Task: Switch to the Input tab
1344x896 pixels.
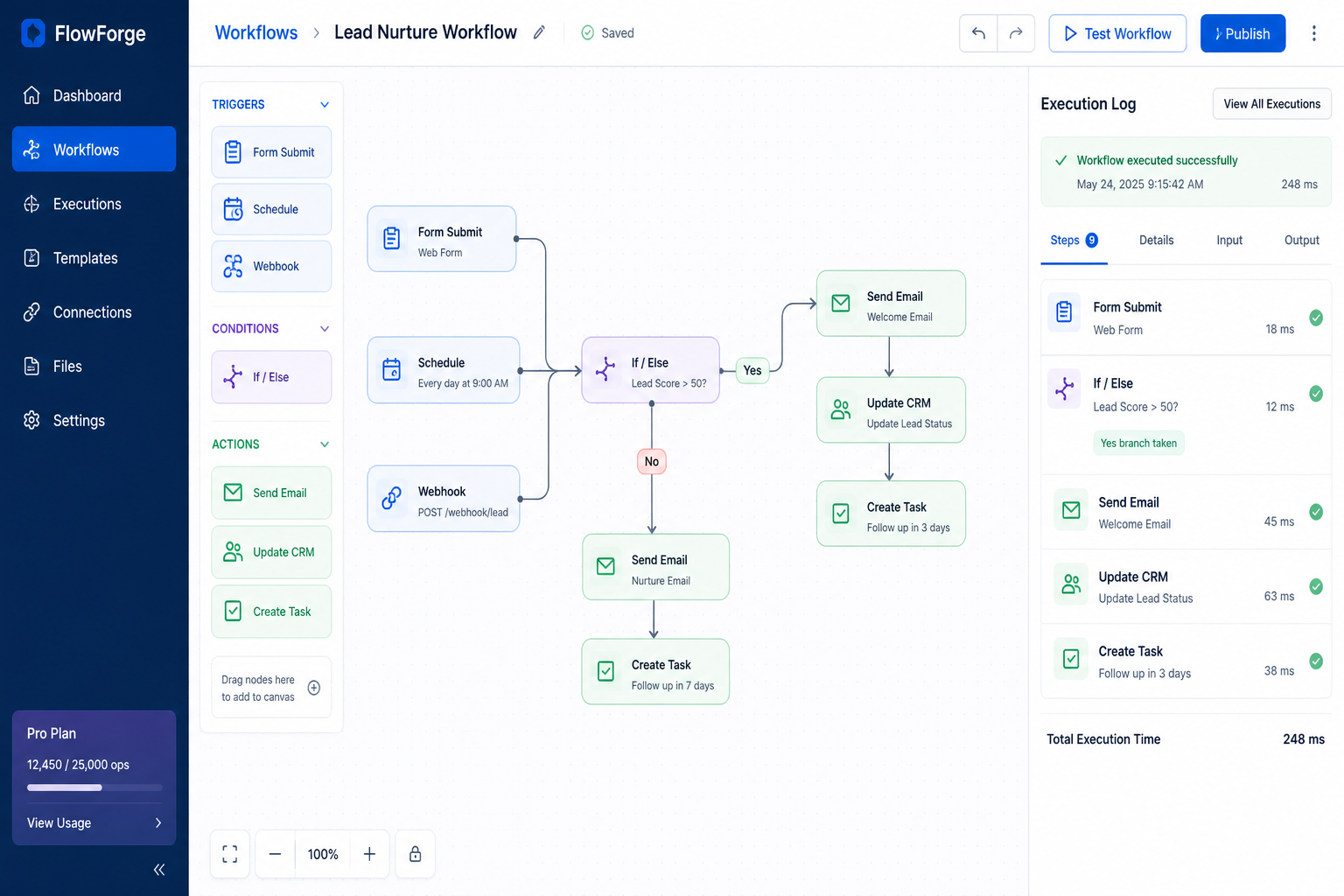Action: (x=1229, y=241)
